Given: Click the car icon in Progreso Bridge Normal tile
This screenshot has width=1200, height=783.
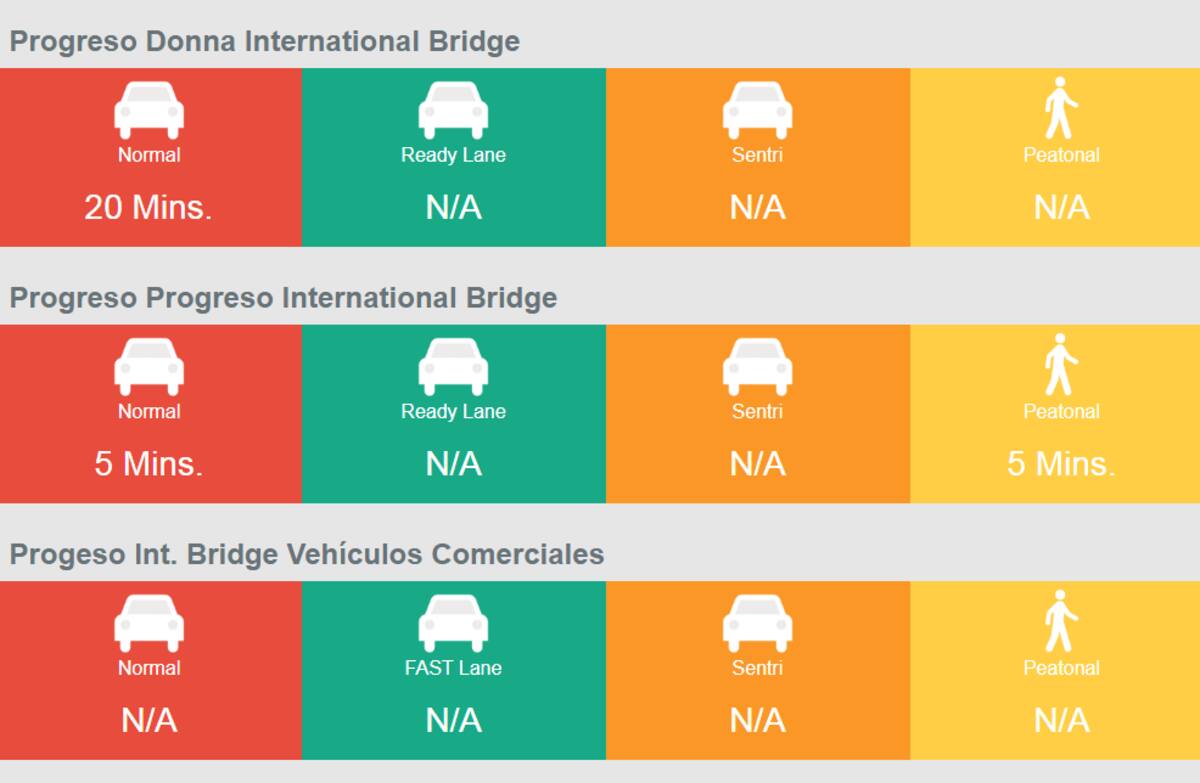Looking at the screenshot, I should click(x=149, y=366).
